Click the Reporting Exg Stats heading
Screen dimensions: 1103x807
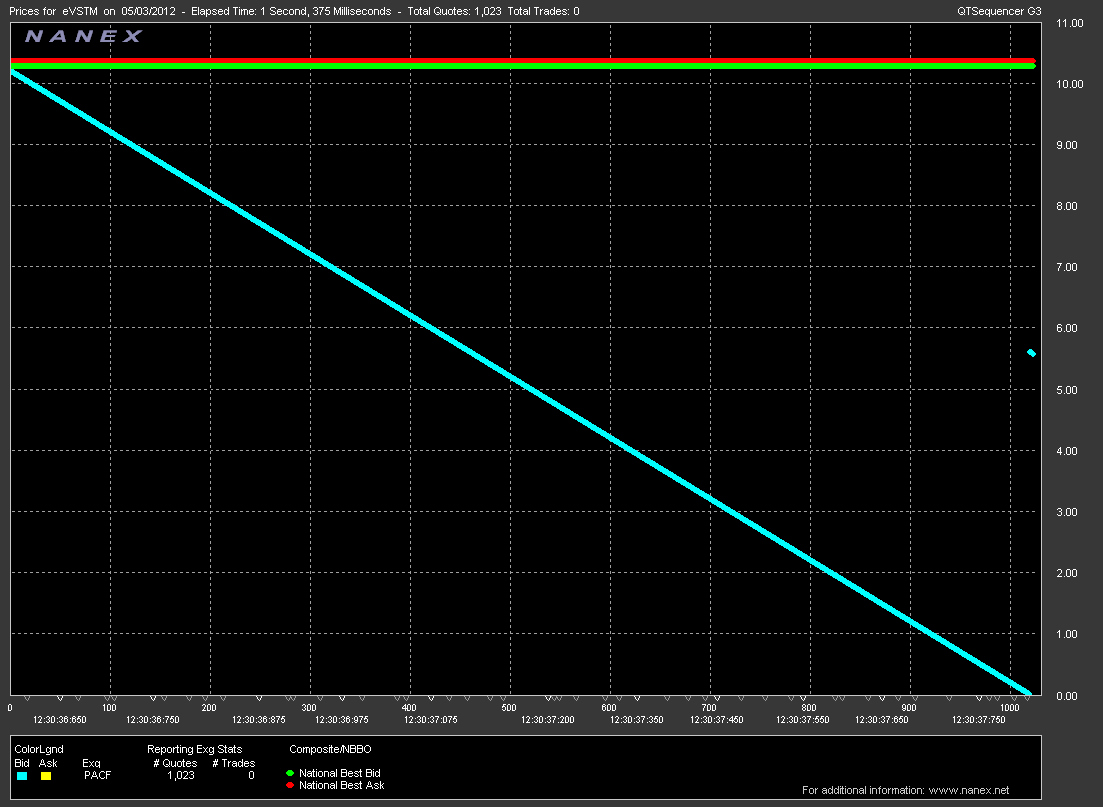[x=194, y=749]
